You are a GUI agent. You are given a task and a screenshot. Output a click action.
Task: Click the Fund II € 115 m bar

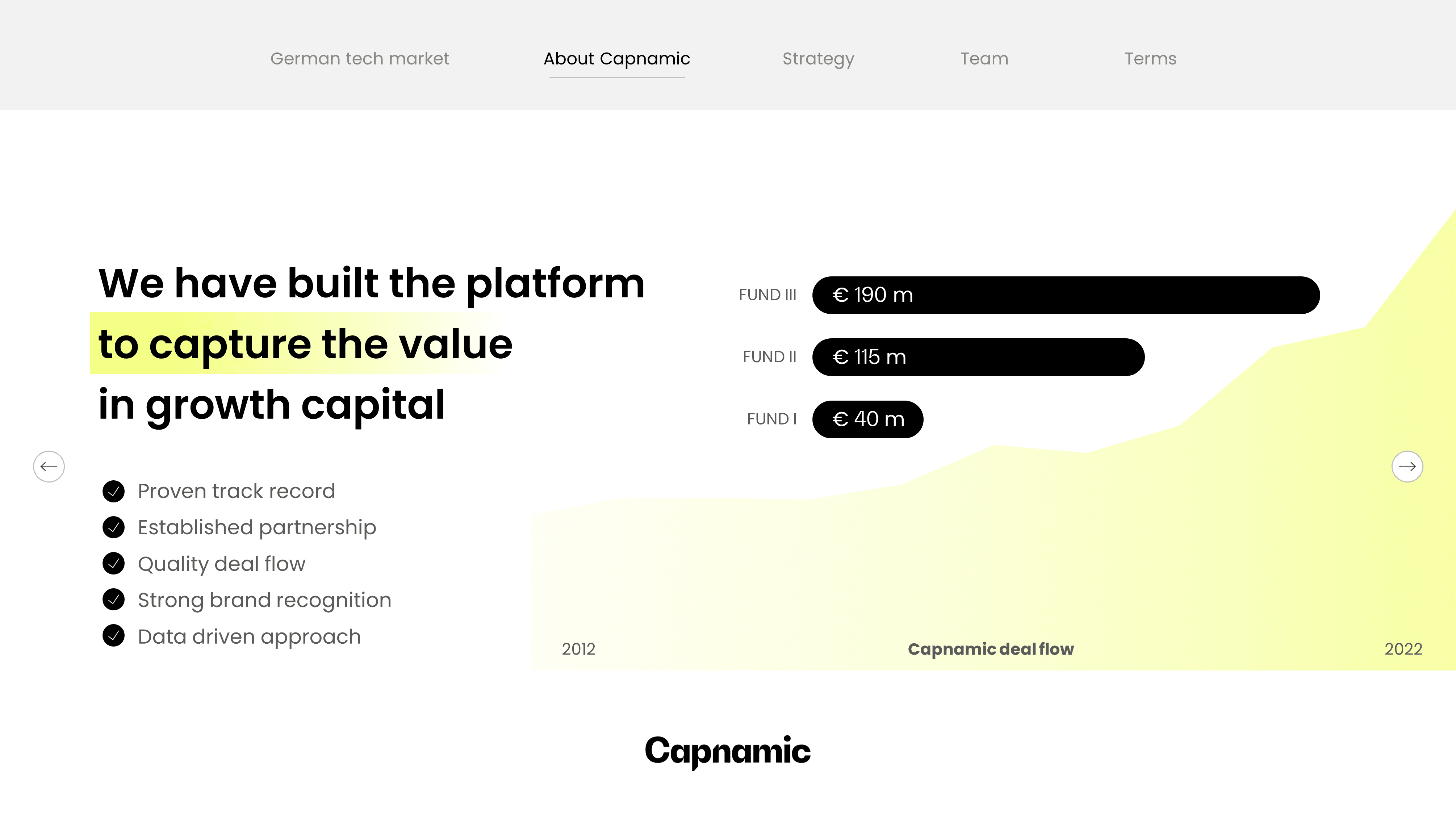pyautogui.click(x=978, y=357)
